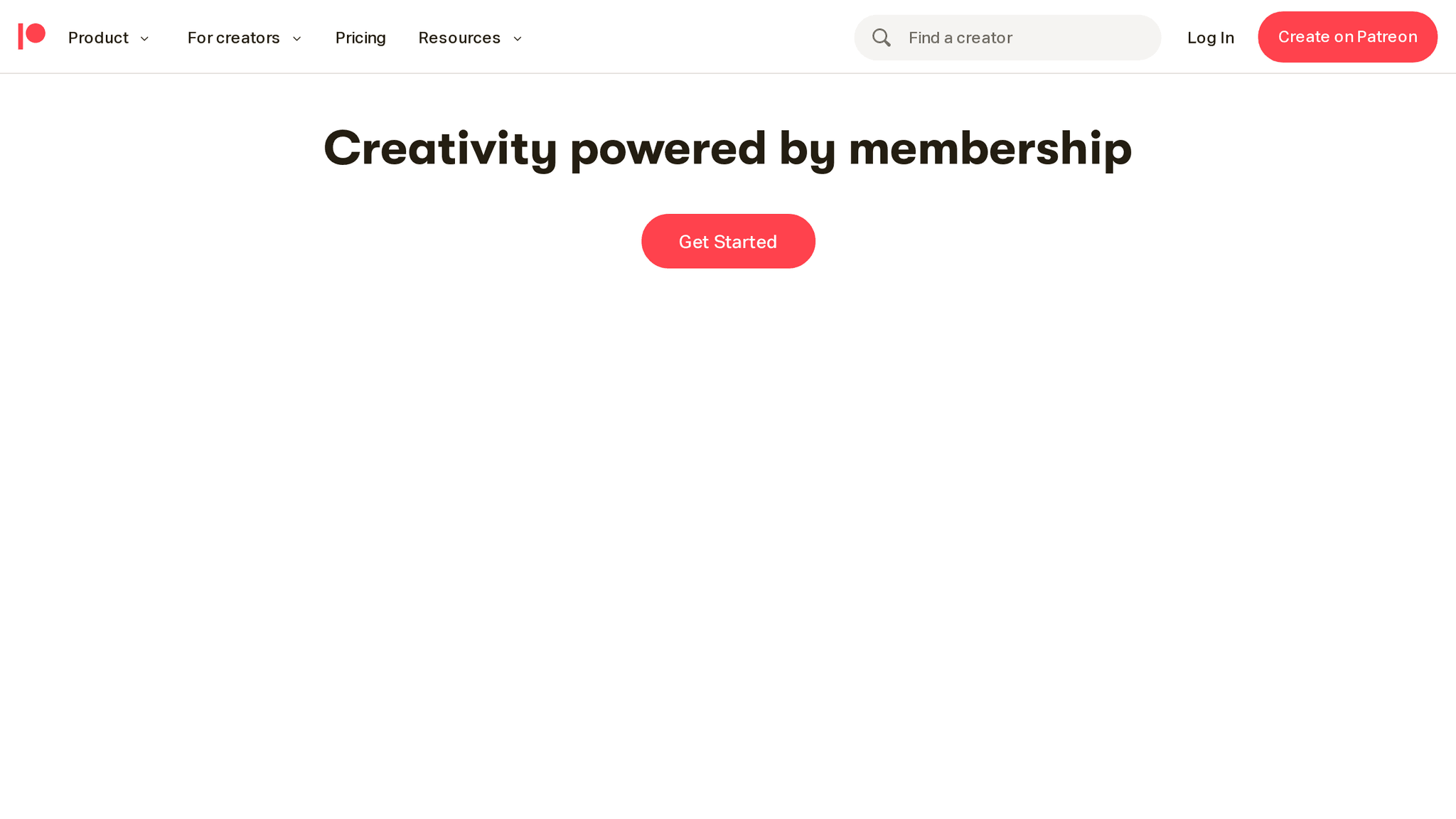Select Resources in the navigation
Viewport: 1456px width, 819px height.
tap(460, 38)
